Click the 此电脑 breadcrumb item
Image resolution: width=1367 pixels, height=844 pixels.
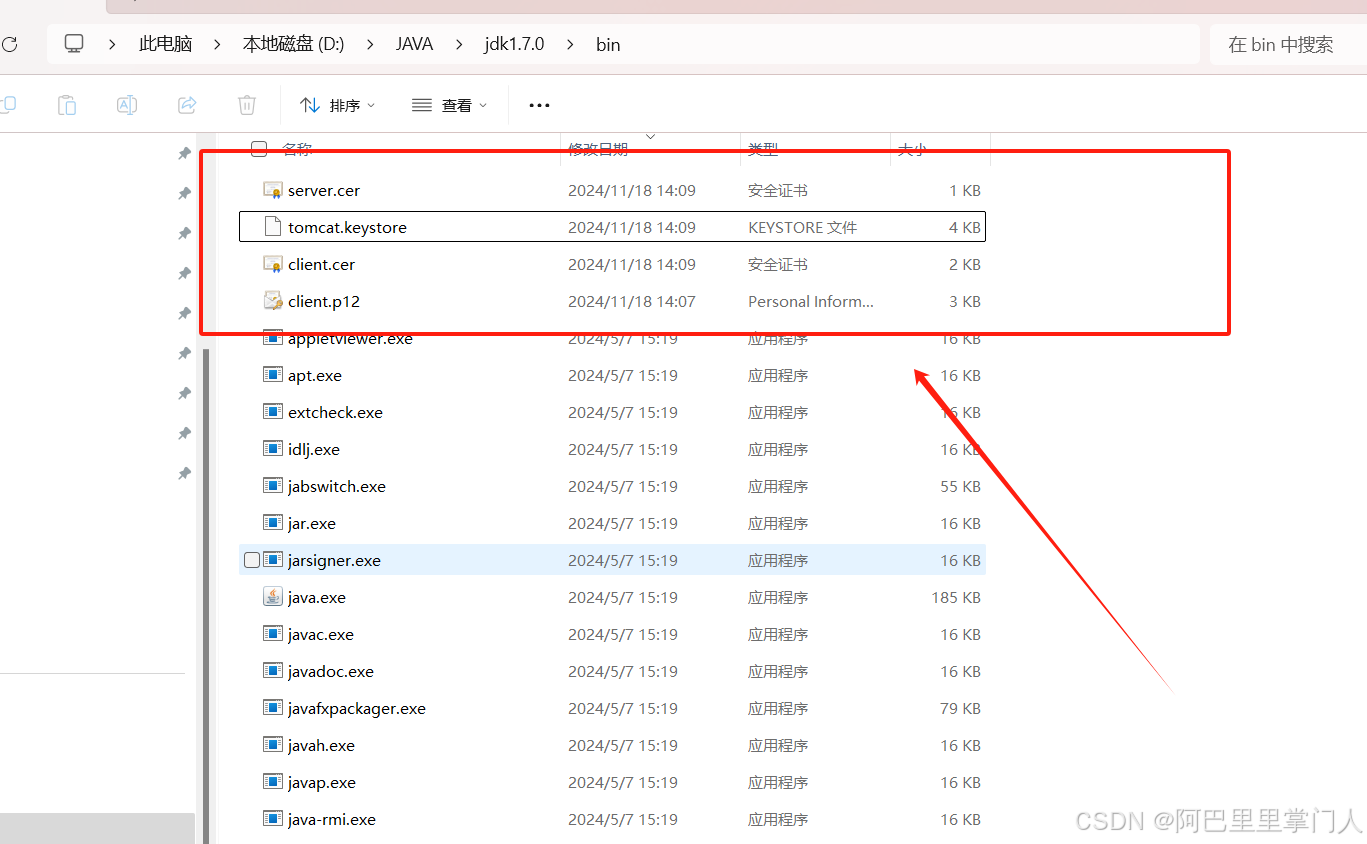[x=165, y=44]
